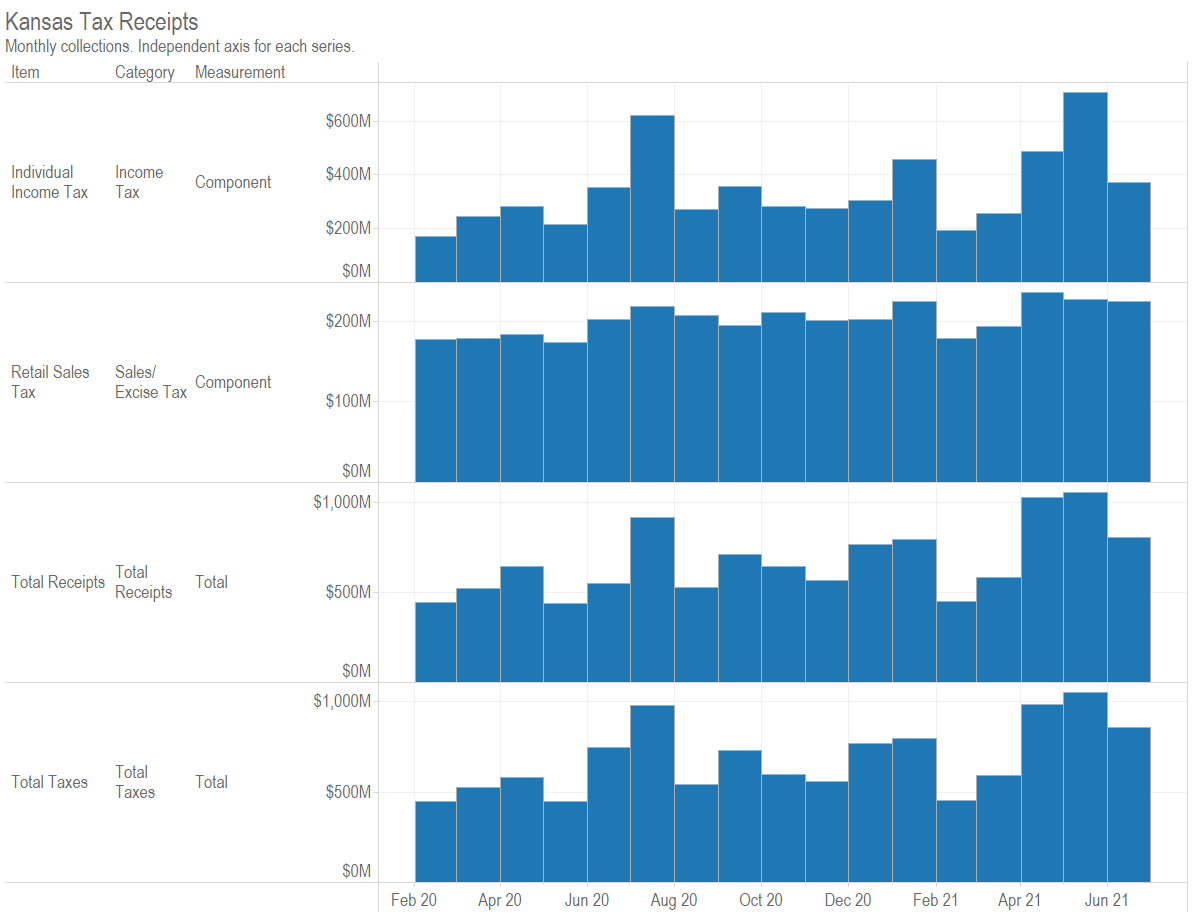Select the "Category" column header
1194x918 pixels.
click(x=144, y=72)
